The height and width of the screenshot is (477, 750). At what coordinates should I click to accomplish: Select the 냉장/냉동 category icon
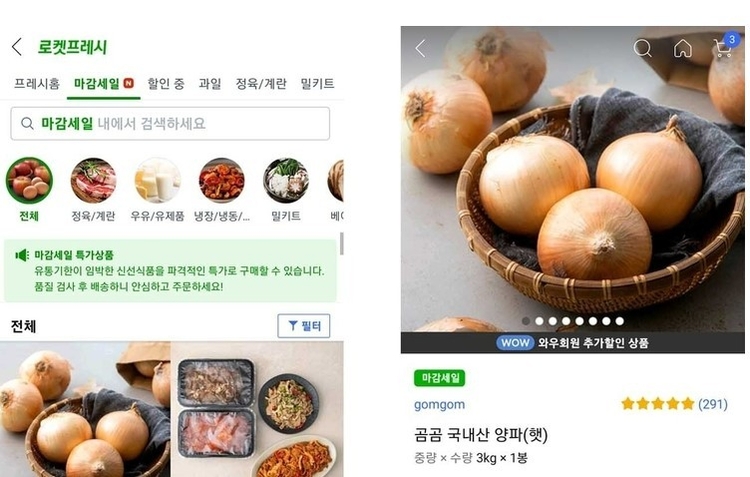click(x=221, y=180)
